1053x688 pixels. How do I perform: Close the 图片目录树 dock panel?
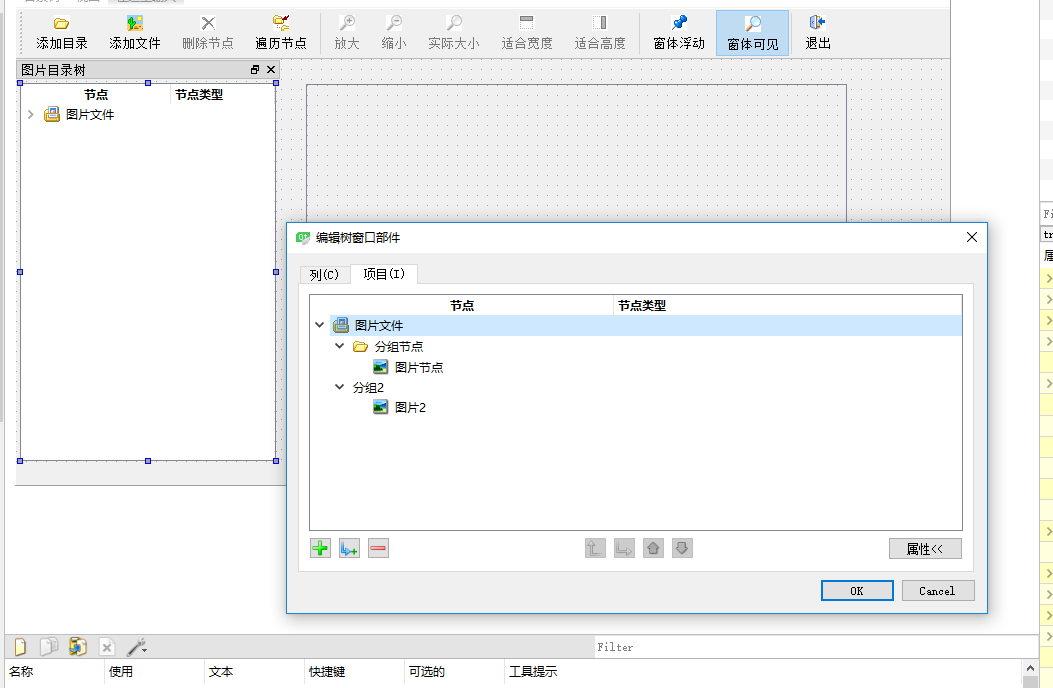tap(271, 69)
